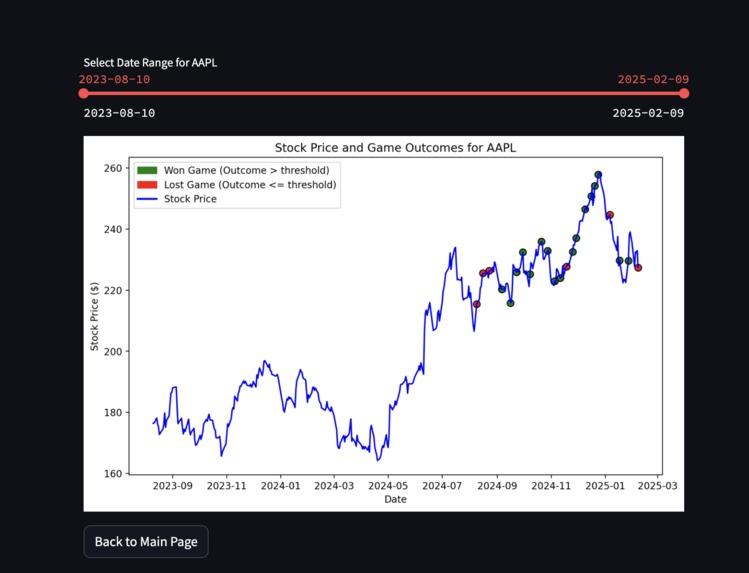
Task: Click the 2024-09 x-axis tick label
Action: pos(497,486)
